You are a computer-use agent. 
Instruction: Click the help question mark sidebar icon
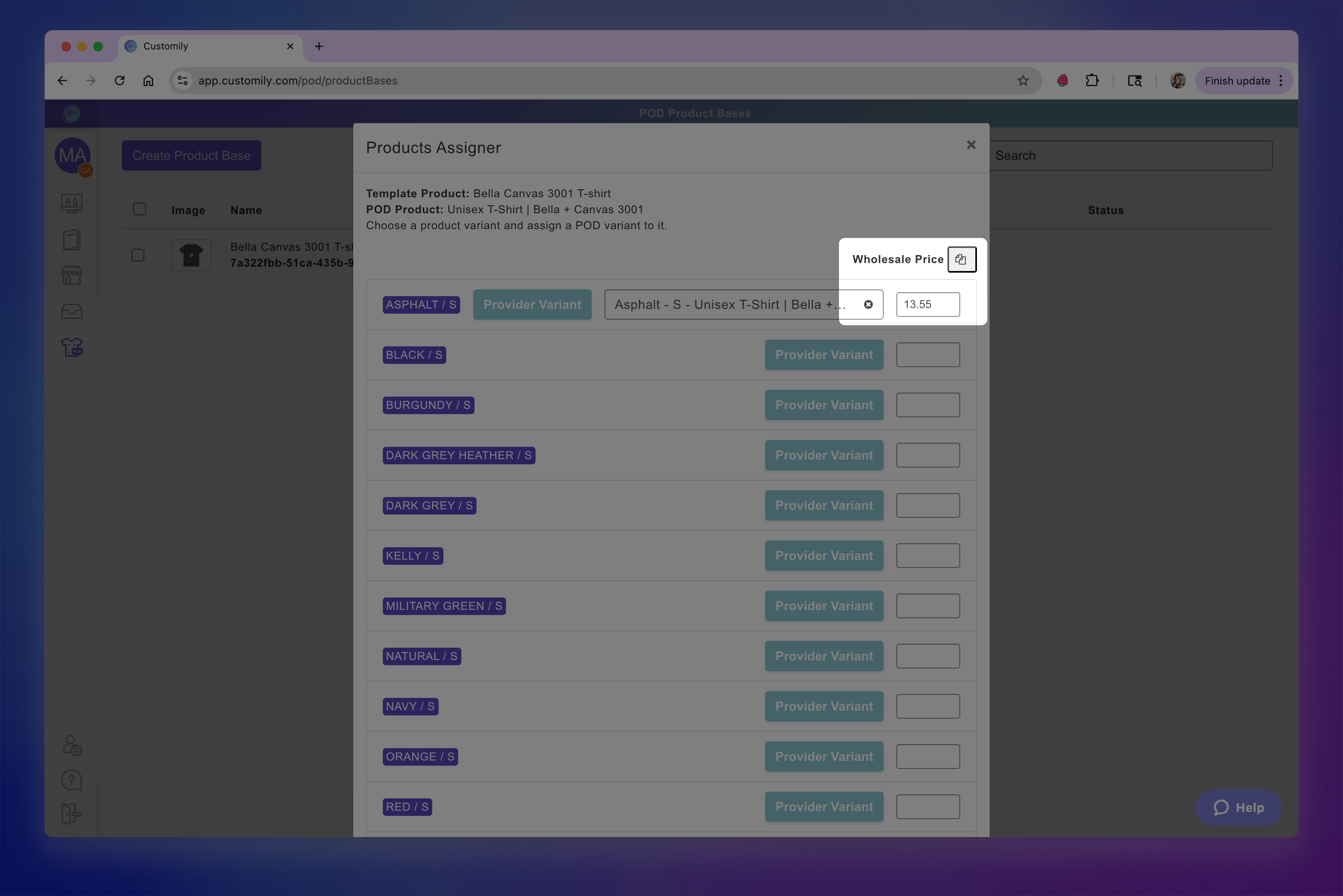(72, 780)
